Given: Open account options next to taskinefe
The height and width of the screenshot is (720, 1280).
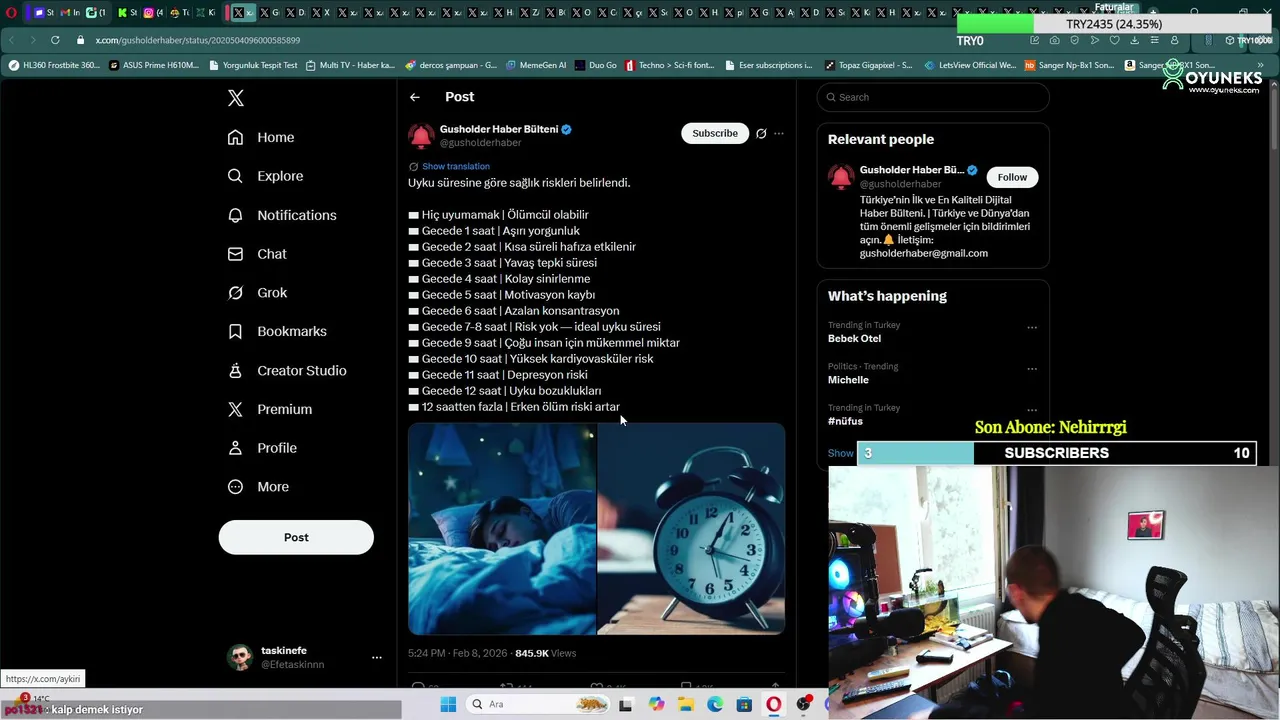Looking at the screenshot, I should [x=377, y=657].
